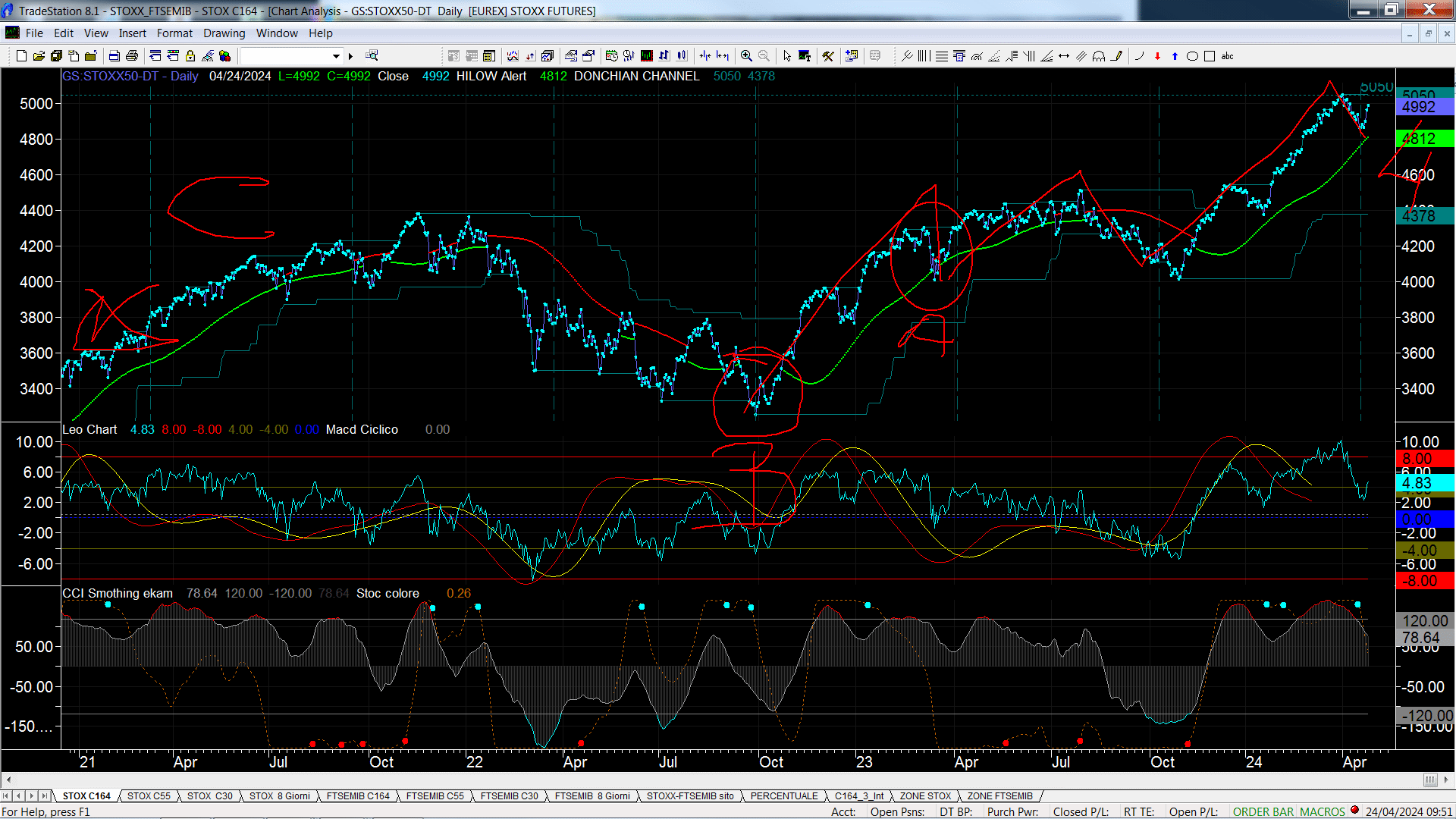Click the horizontal scrollbar thumb
Viewport: 1456px width, 819px height.
[1429, 780]
